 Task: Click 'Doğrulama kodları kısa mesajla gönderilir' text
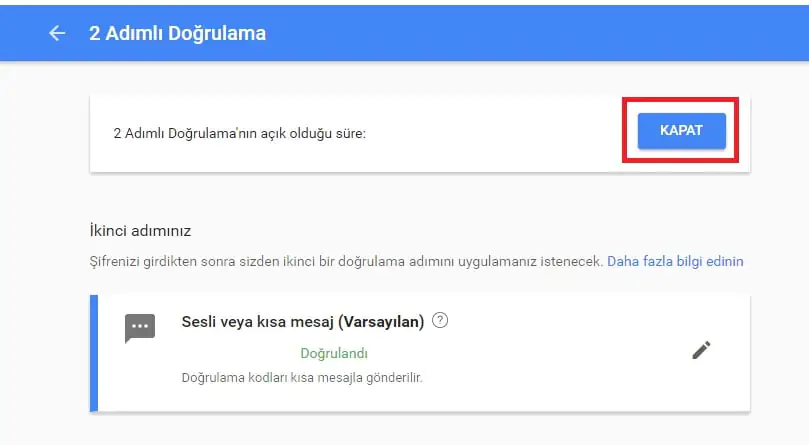click(x=302, y=378)
